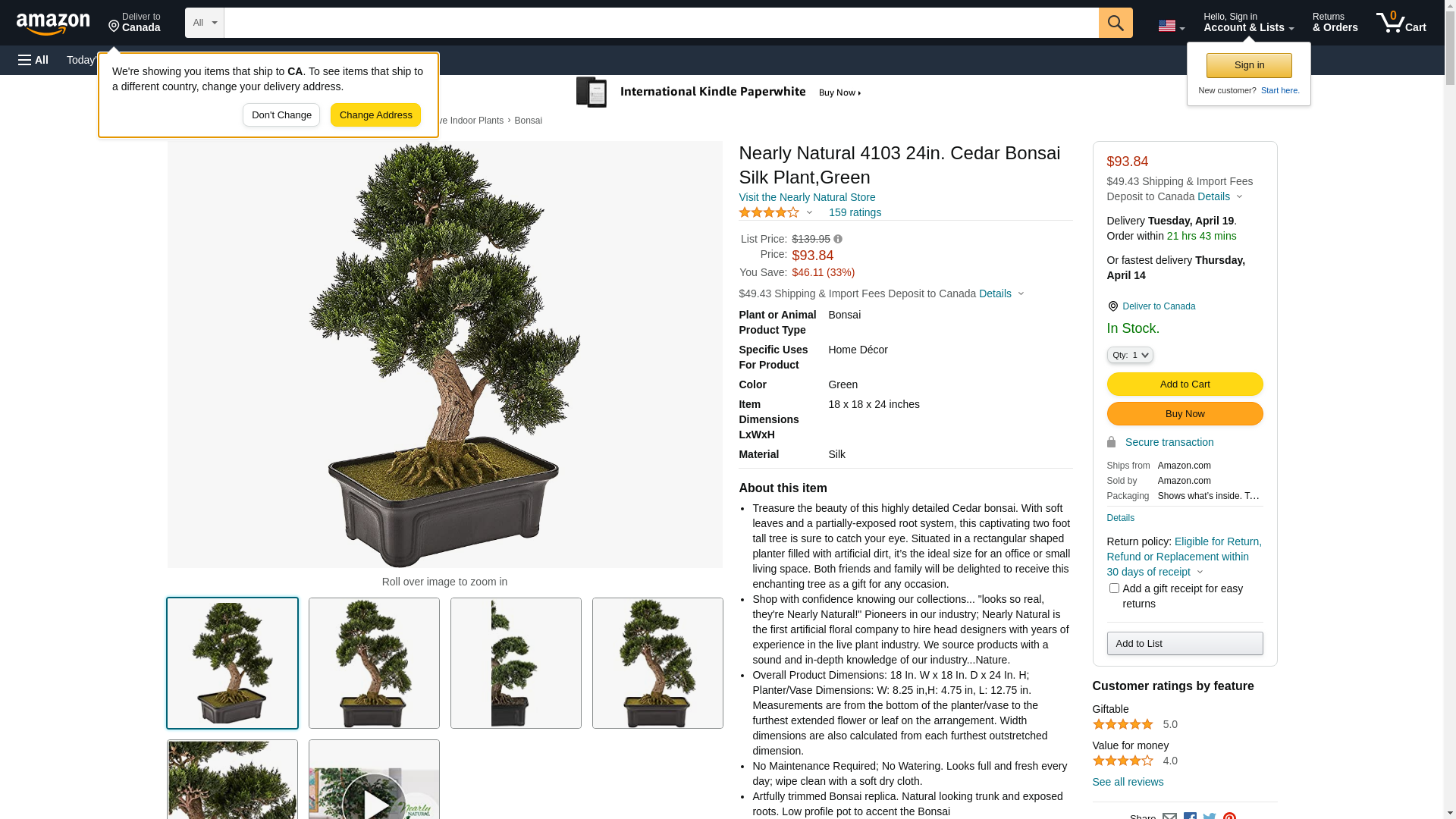
Task: Open the Qty quantity dropdown
Action: 1130,355
